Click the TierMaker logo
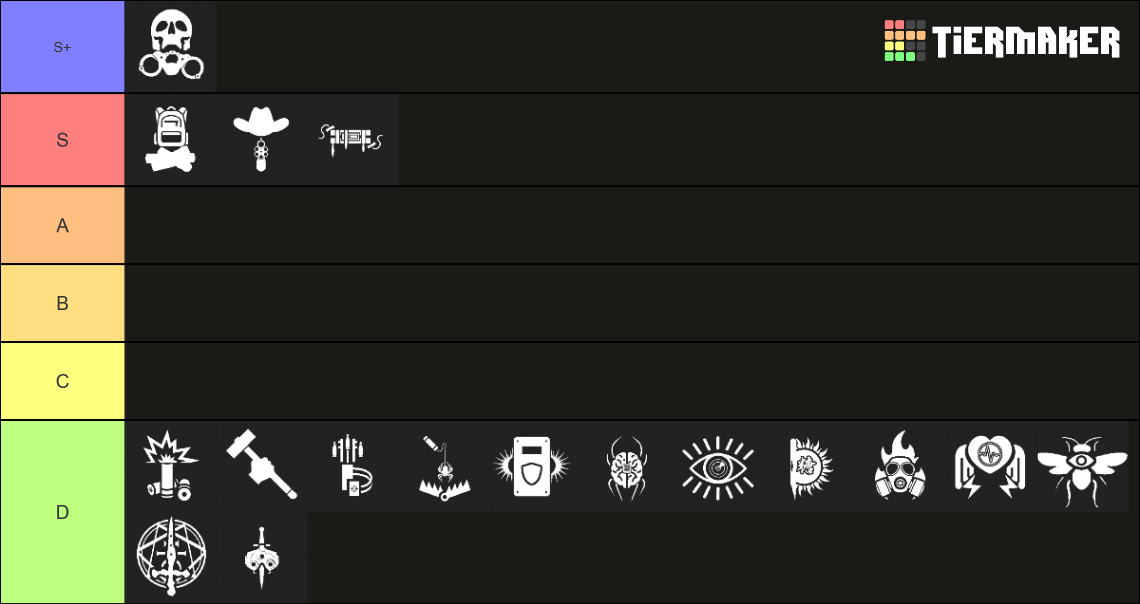This screenshot has height=604, width=1140. pos(1002,41)
